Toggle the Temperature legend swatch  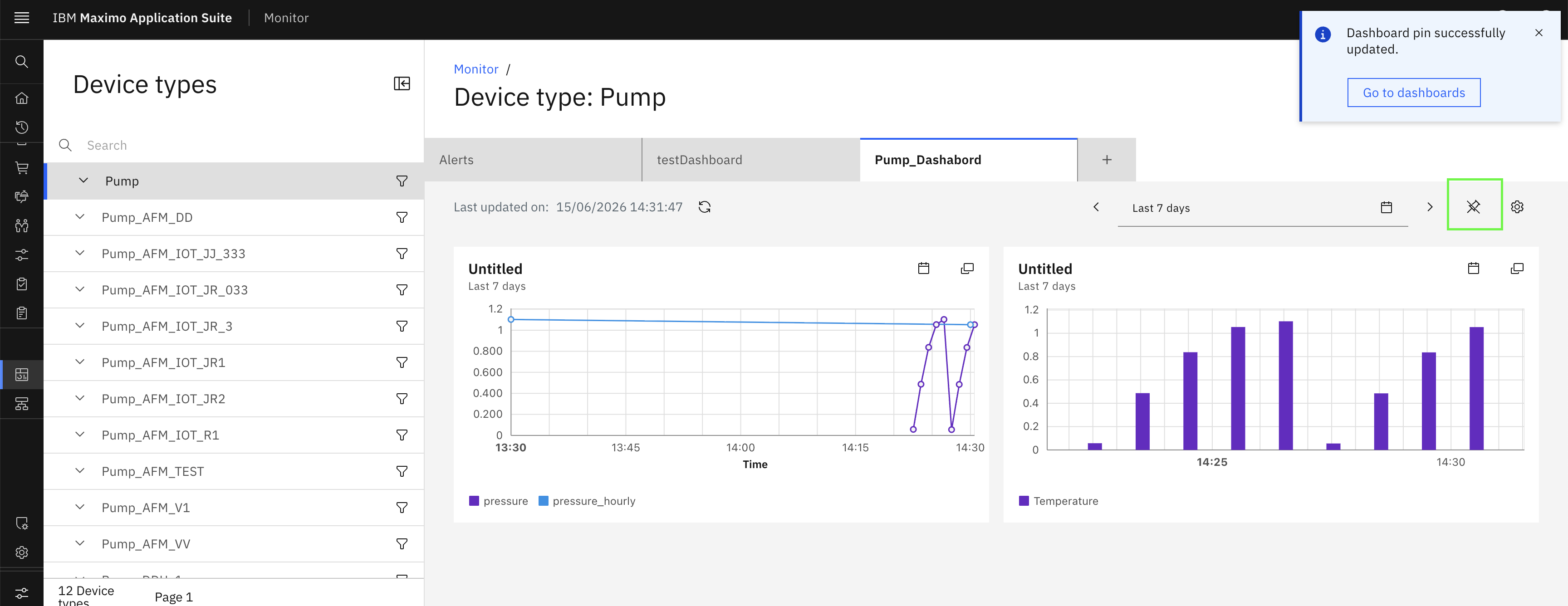pyautogui.click(x=1024, y=501)
